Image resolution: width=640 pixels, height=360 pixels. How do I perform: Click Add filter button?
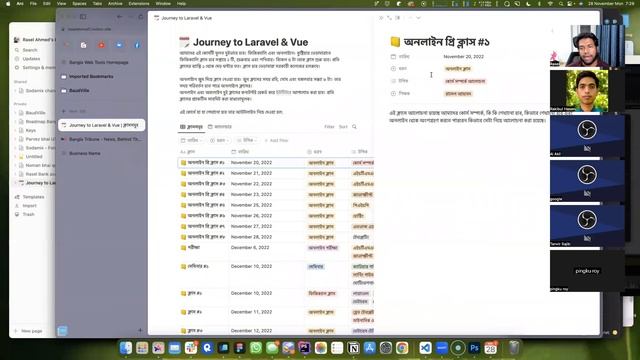pos(276,140)
